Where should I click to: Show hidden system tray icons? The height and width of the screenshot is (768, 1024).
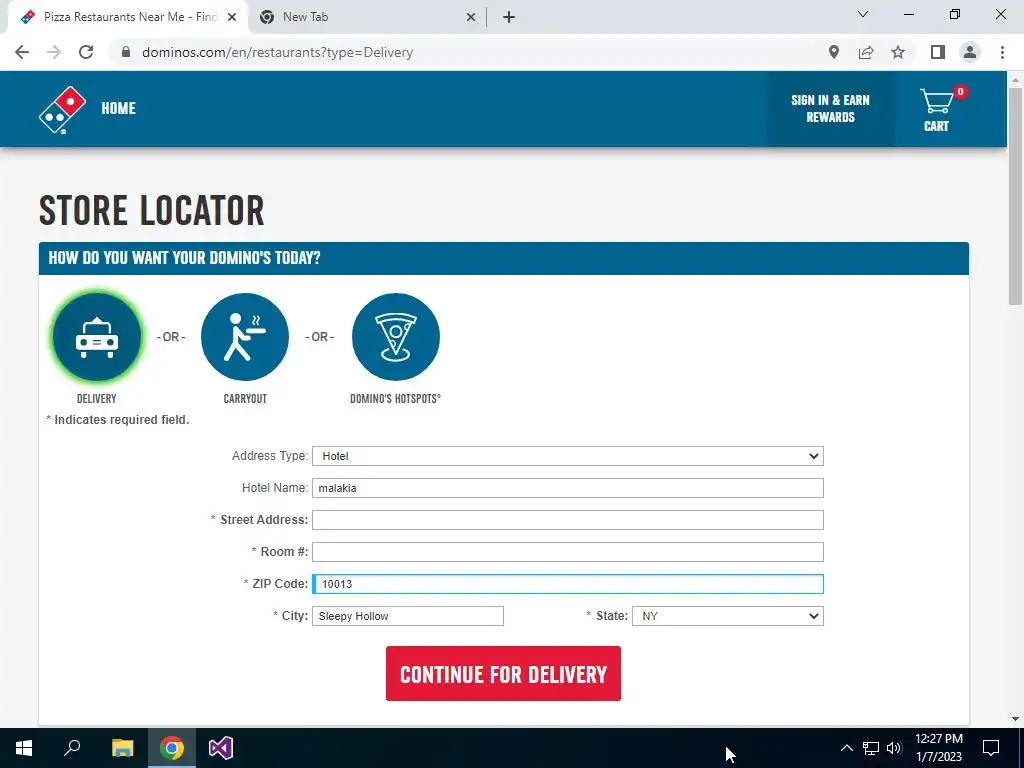coord(846,748)
